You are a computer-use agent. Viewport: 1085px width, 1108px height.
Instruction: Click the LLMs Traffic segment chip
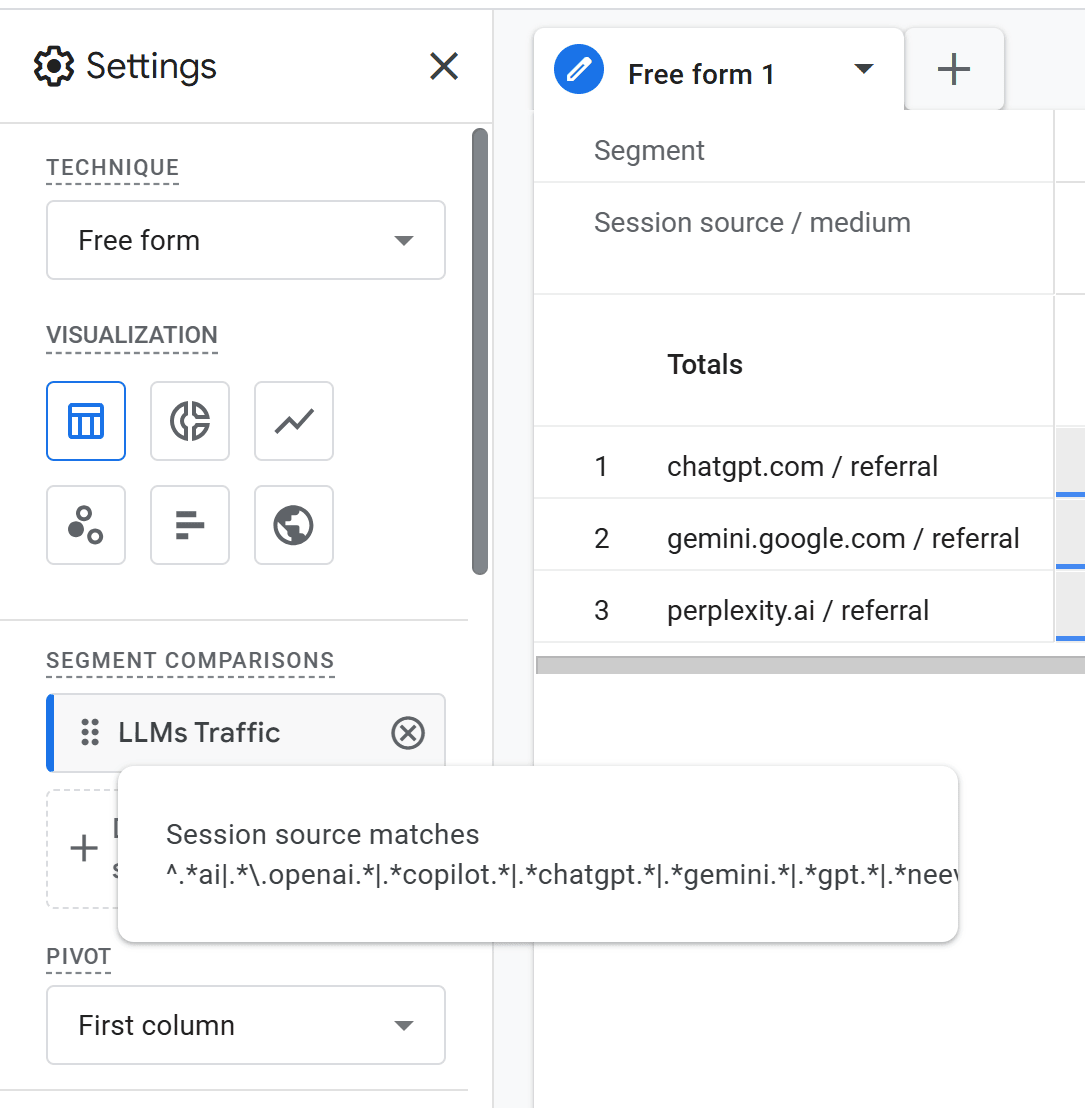(246, 733)
